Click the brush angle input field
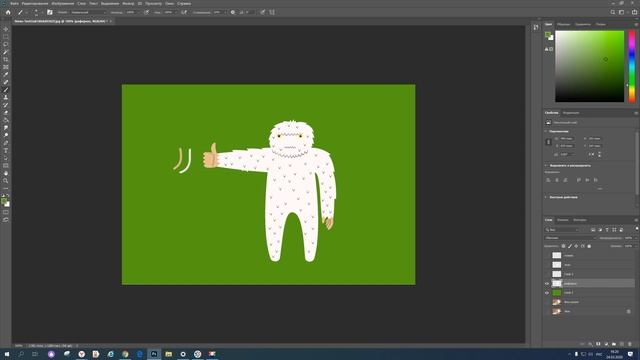Image resolution: width=640 pixels, height=360 pixels. click(250, 12)
